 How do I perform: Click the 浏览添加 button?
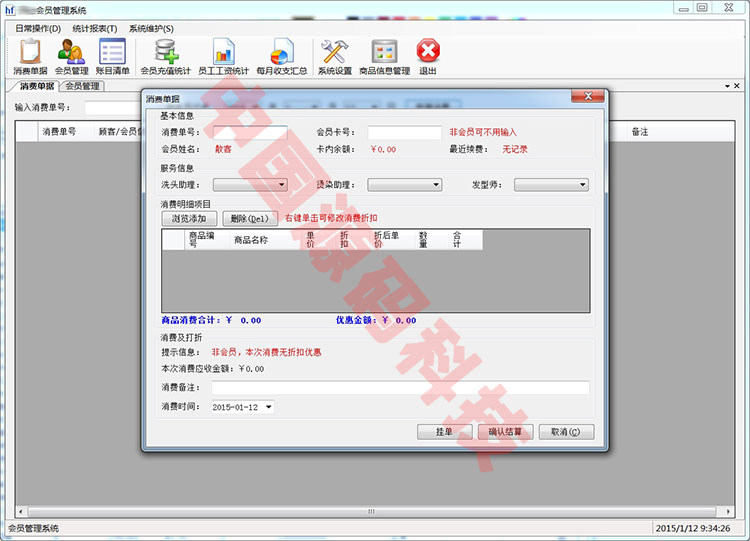[189, 219]
